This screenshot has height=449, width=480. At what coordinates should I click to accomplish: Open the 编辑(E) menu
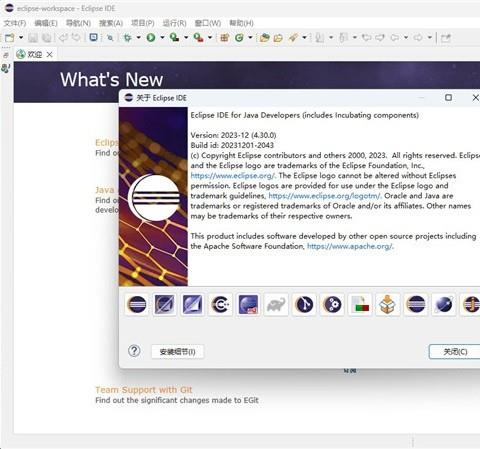click(x=46, y=23)
